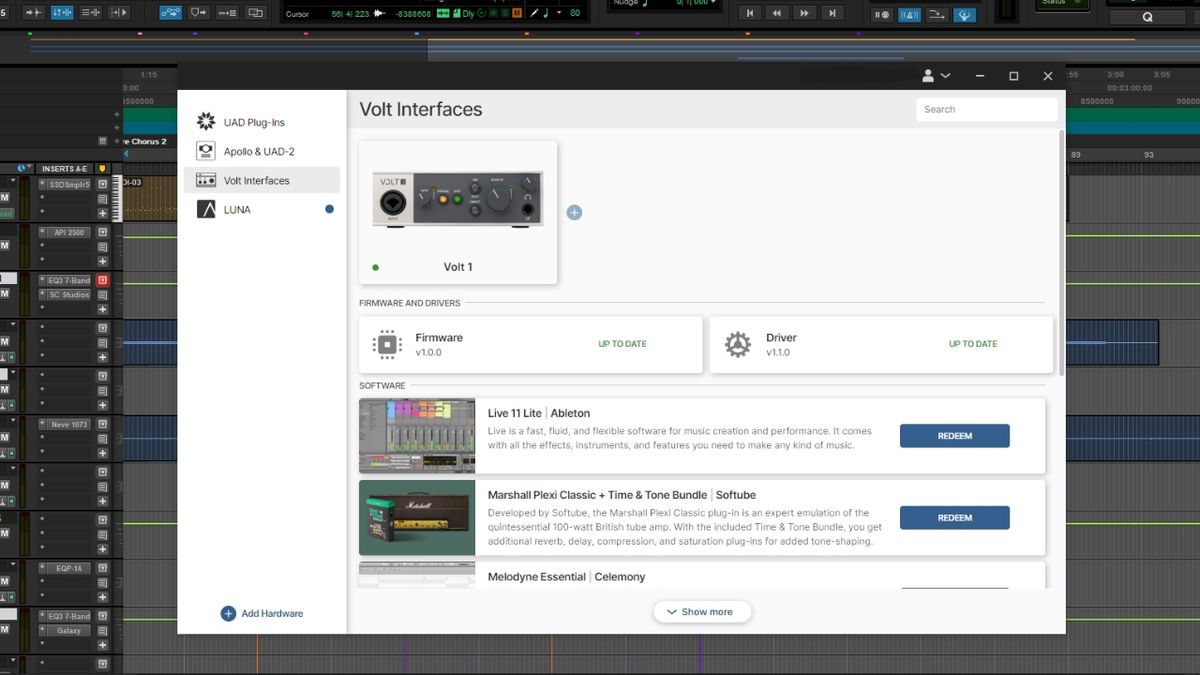Click the Firmware chip icon
This screenshot has height=675, width=1200.
(387, 345)
